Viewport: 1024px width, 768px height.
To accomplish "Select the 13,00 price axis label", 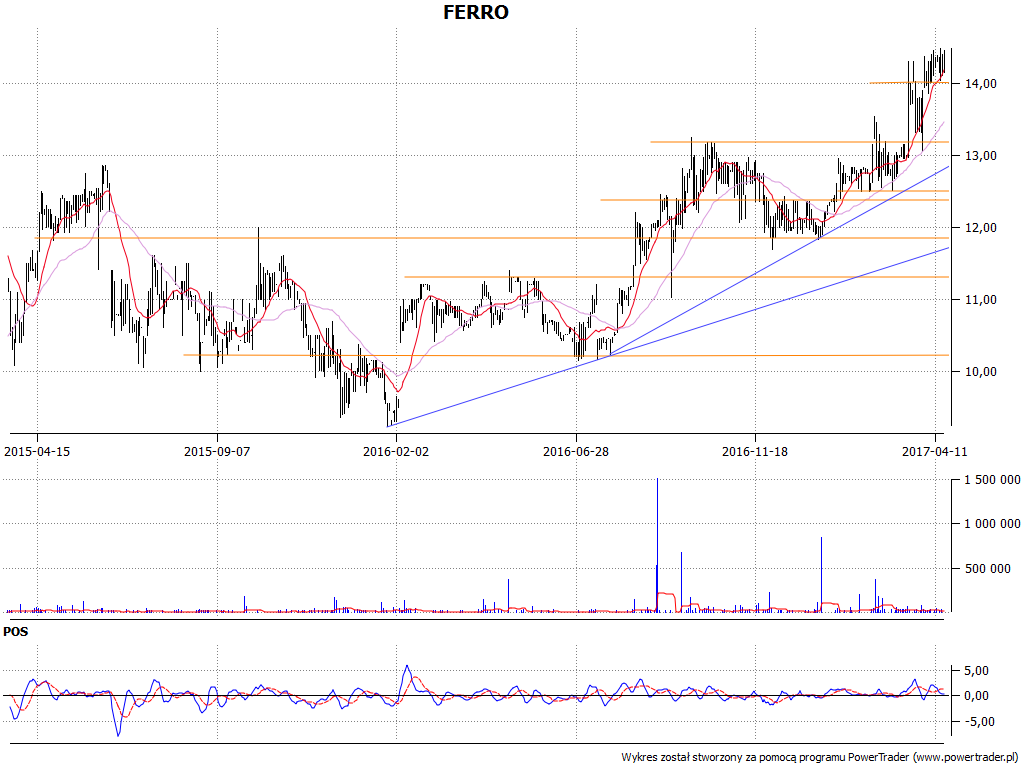I will coord(982,155).
